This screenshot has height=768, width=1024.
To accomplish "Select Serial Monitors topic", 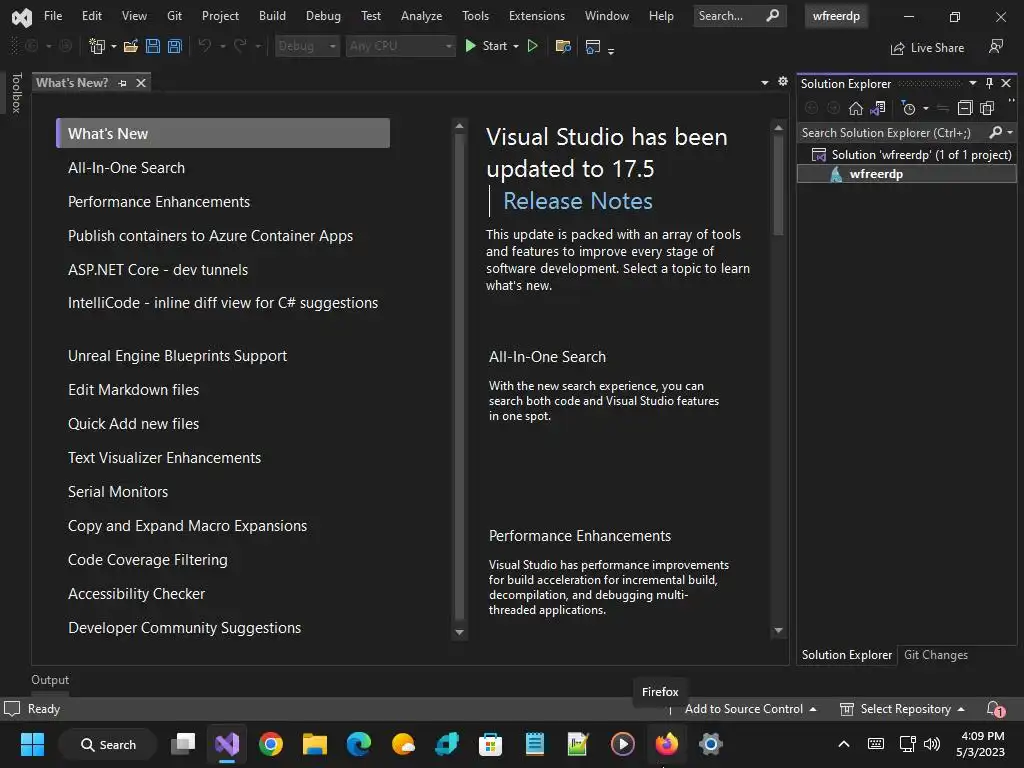I will point(118,492).
